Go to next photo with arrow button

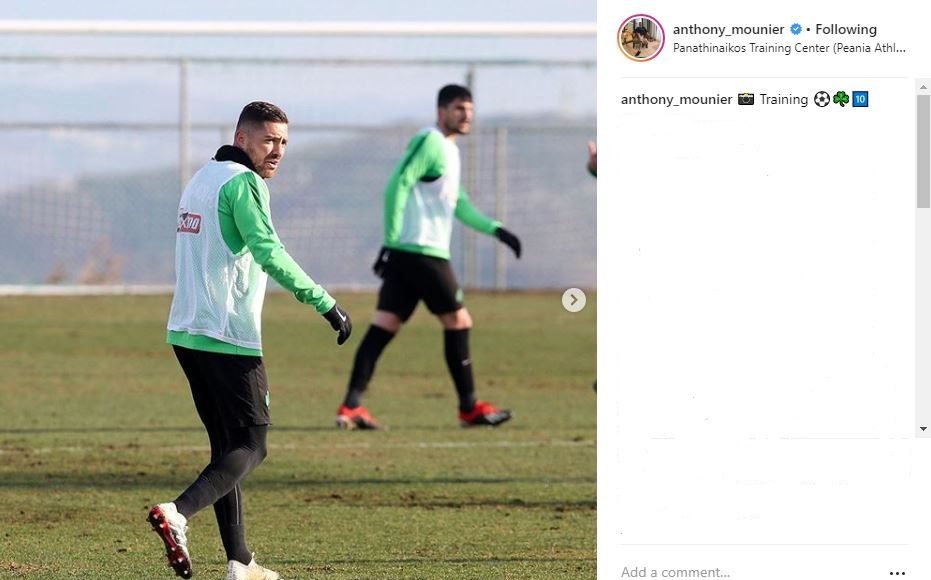click(x=574, y=300)
